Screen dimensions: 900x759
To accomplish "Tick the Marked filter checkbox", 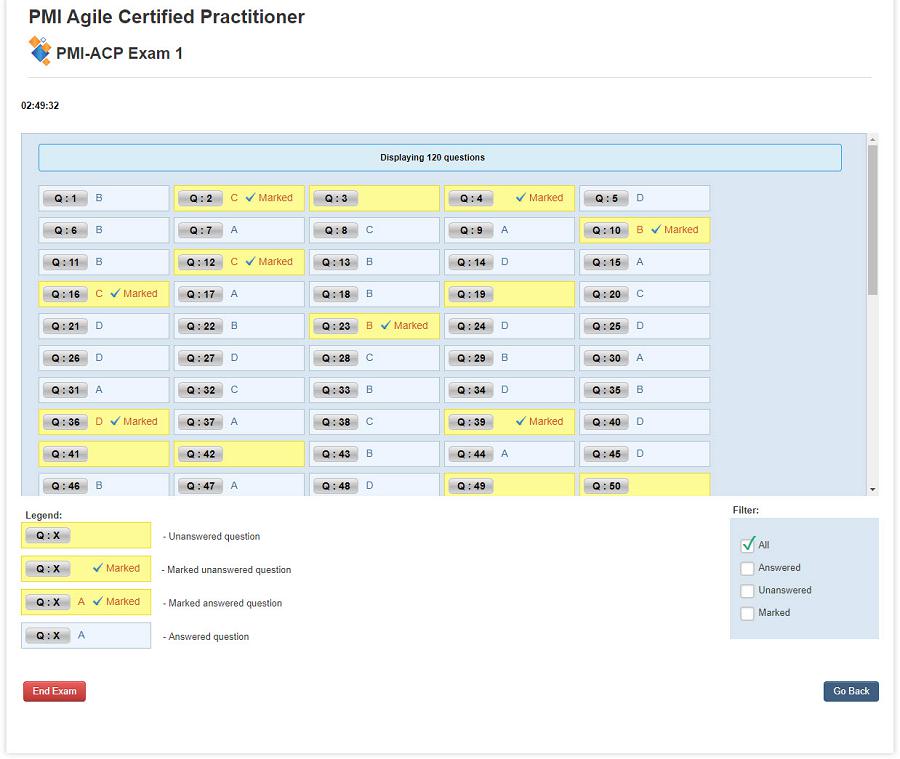I will (x=747, y=613).
